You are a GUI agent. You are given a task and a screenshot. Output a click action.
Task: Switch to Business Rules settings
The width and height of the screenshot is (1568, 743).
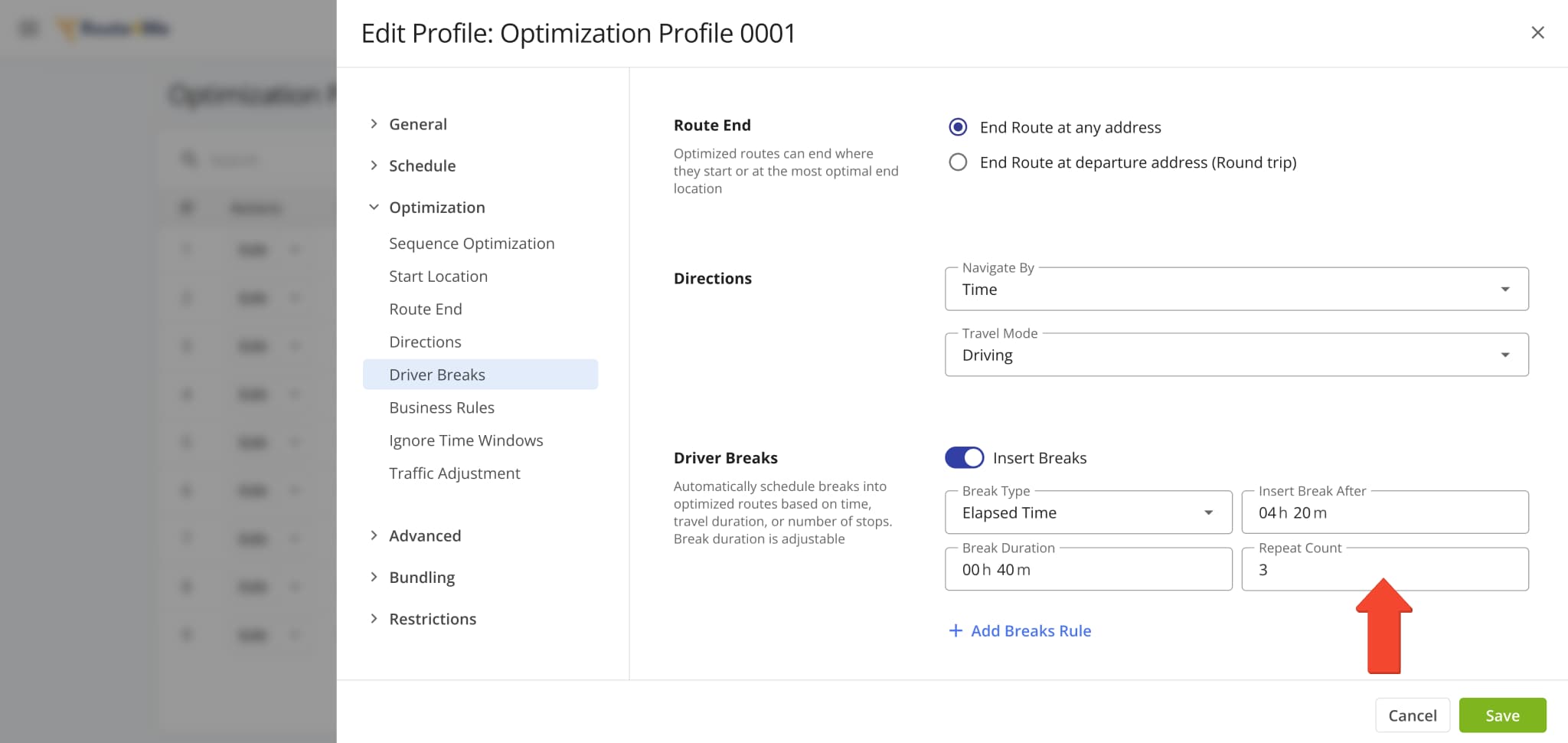tap(441, 407)
